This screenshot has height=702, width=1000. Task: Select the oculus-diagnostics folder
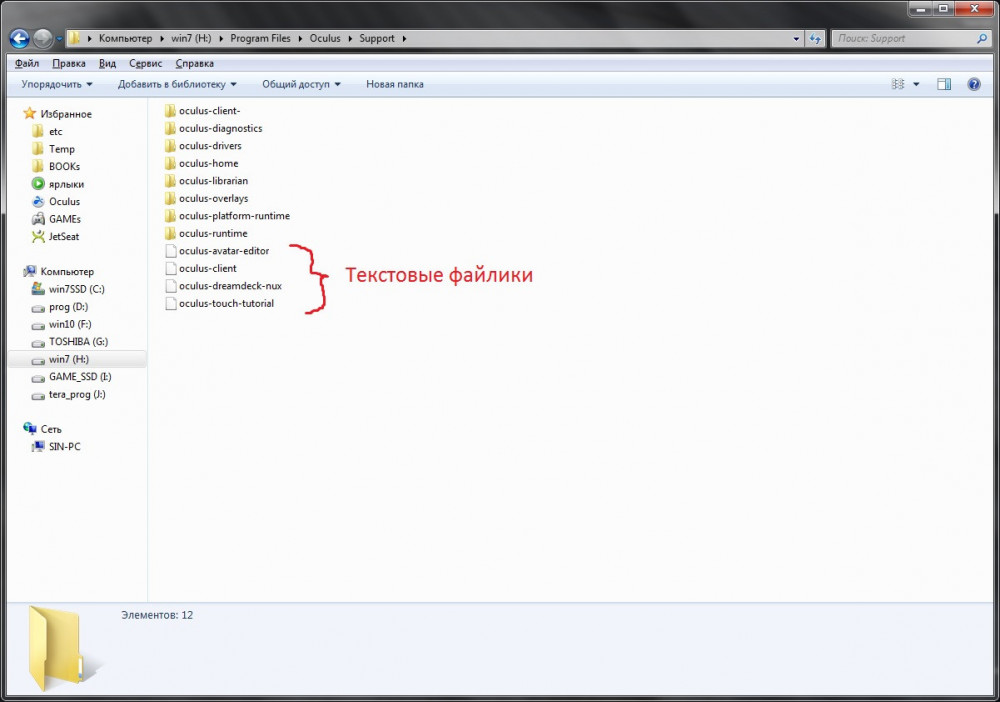point(213,128)
